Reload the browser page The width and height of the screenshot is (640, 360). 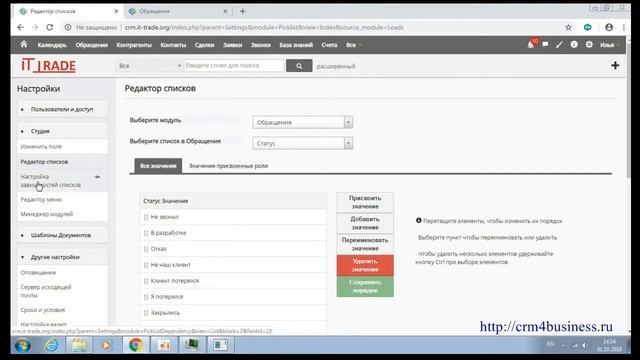pos(50,27)
